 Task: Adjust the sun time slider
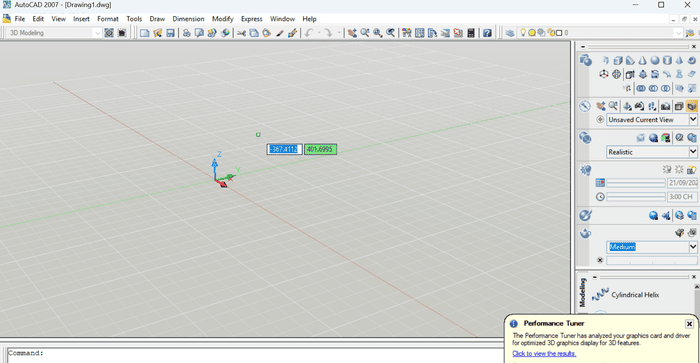coord(636,196)
